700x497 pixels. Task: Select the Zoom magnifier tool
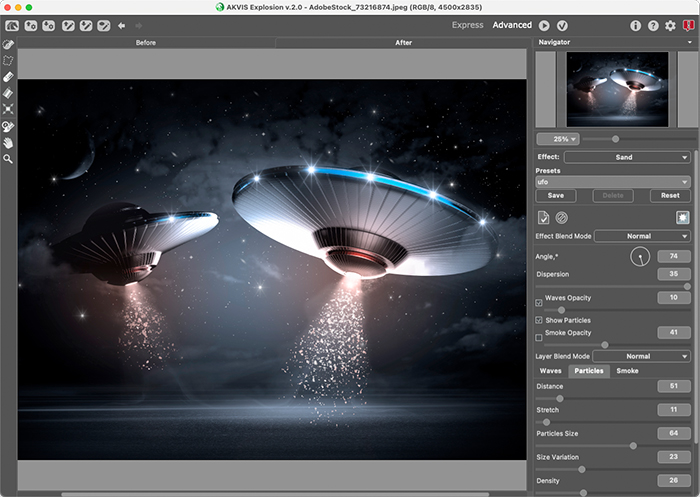coord(8,159)
